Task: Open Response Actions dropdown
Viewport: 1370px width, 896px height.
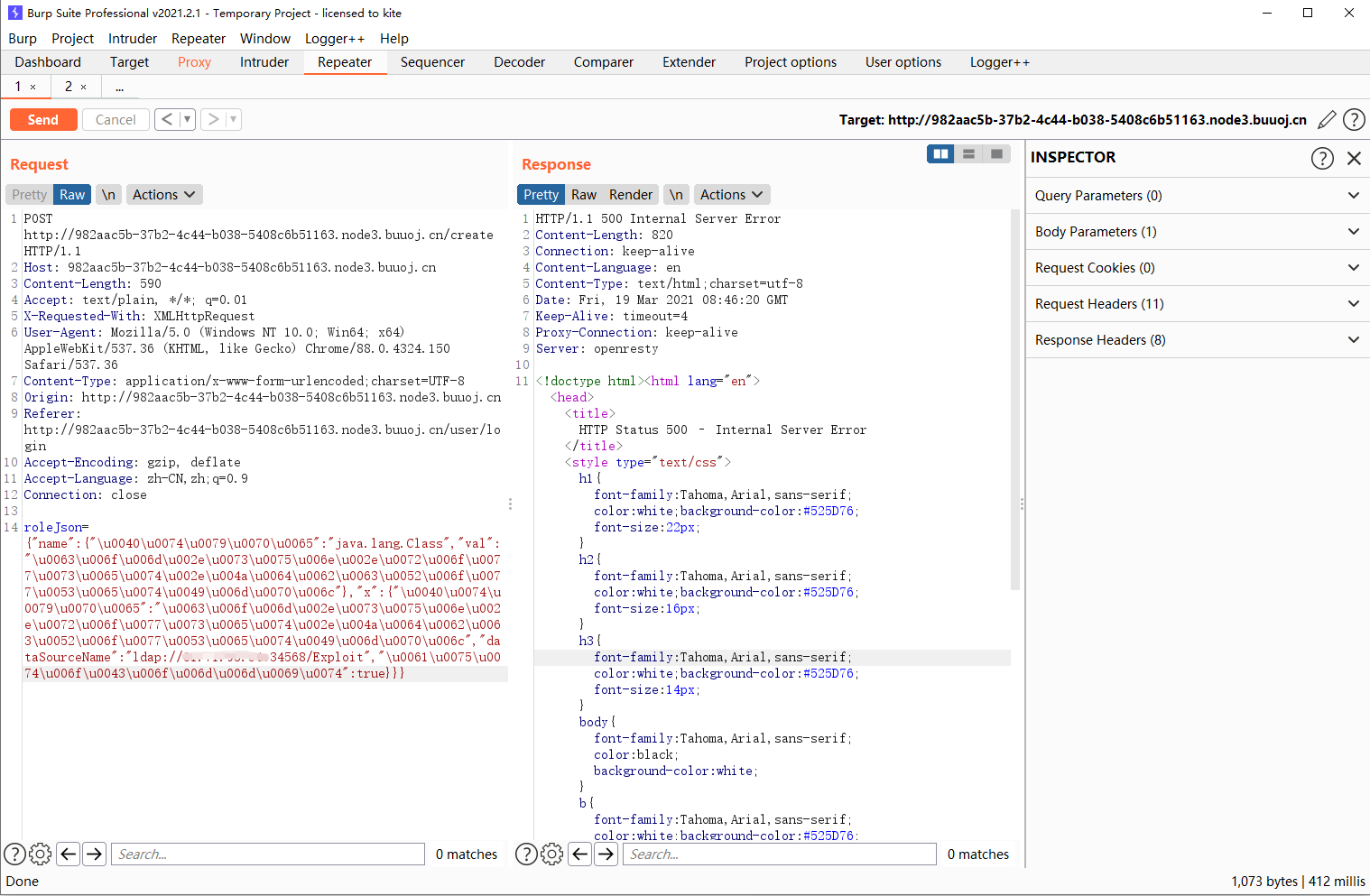Action: pyautogui.click(x=732, y=195)
